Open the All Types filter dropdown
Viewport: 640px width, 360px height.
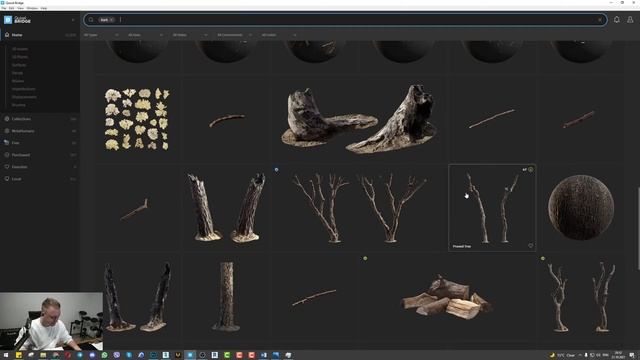(x=101, y=35)
